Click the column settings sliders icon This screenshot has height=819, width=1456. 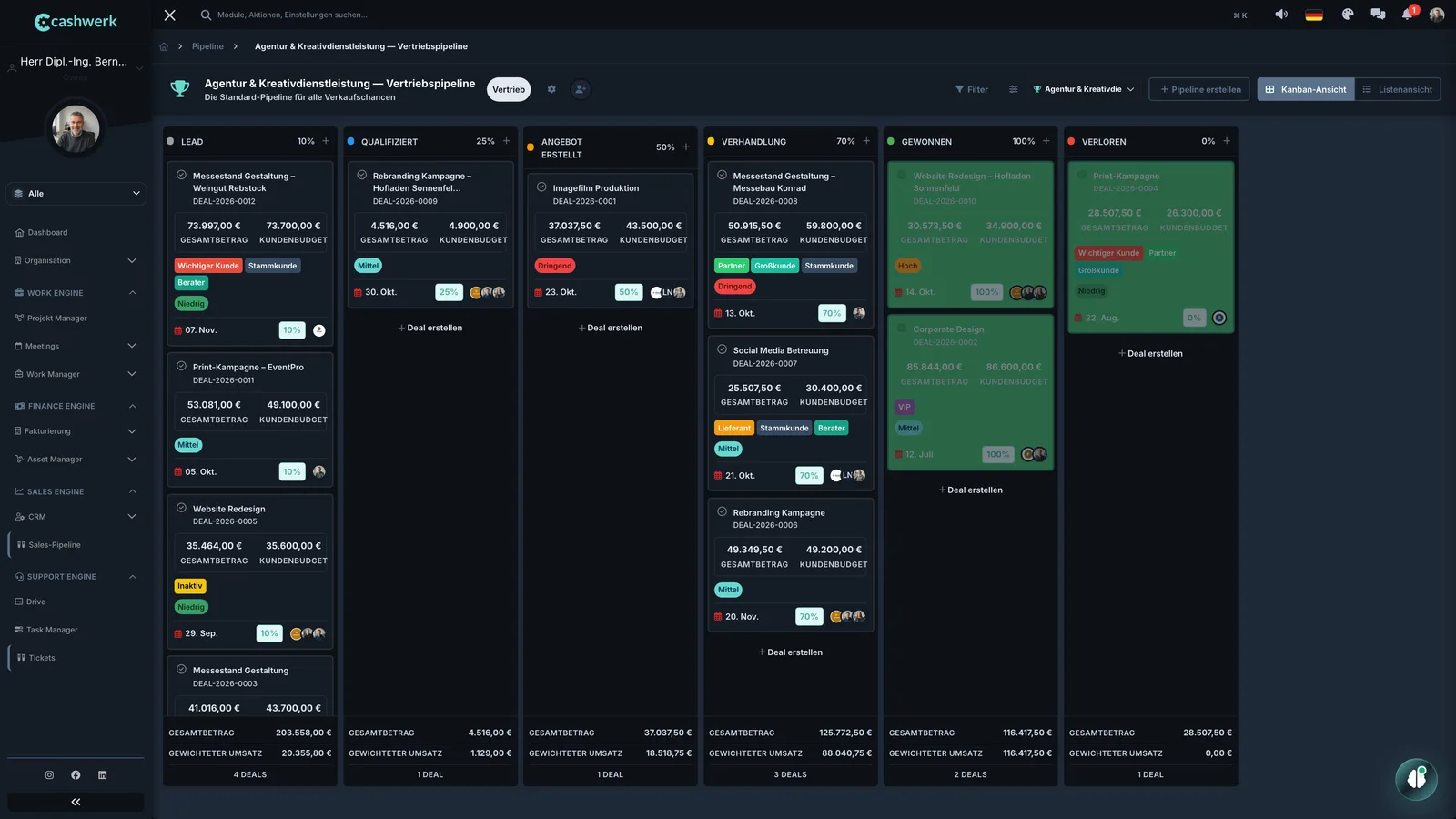point(1013,89)
